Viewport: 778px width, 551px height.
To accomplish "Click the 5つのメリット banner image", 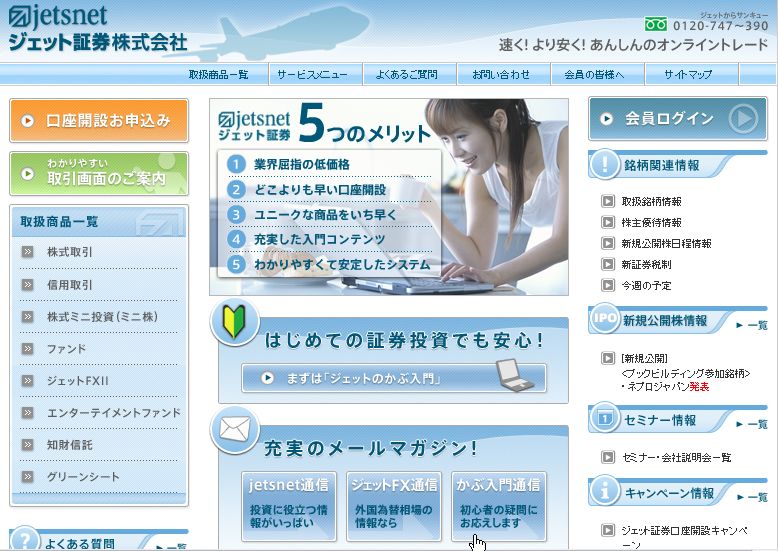I will pyautogui.click(x=388, y=197).
